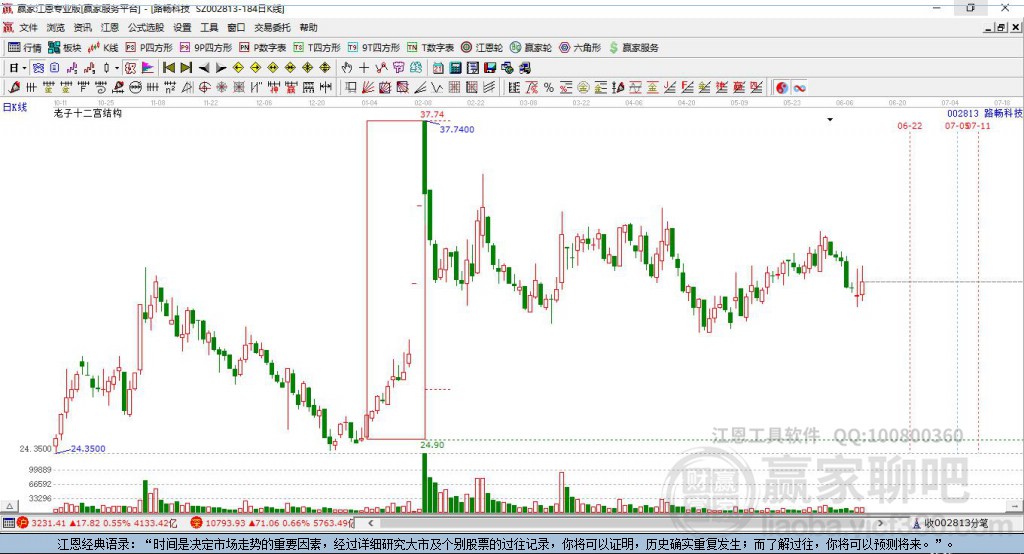Select the crosshair cursor tool

click(x=364, y=68)
